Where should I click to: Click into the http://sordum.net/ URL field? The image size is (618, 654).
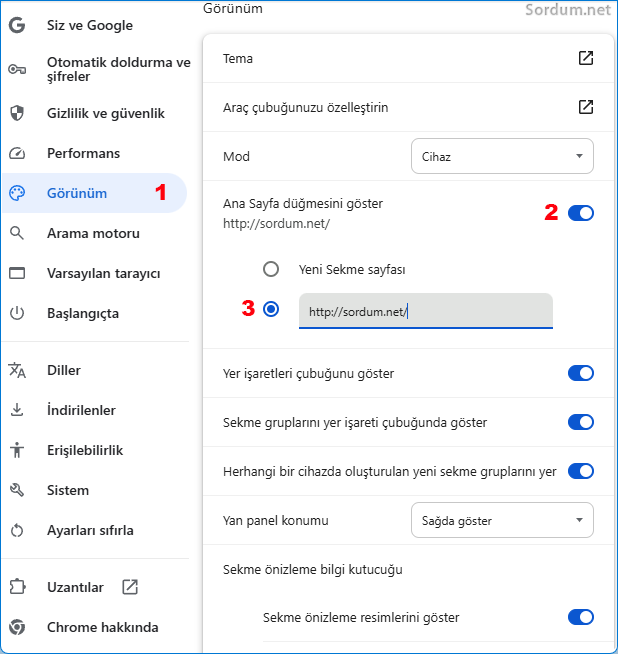pos(426,311)
